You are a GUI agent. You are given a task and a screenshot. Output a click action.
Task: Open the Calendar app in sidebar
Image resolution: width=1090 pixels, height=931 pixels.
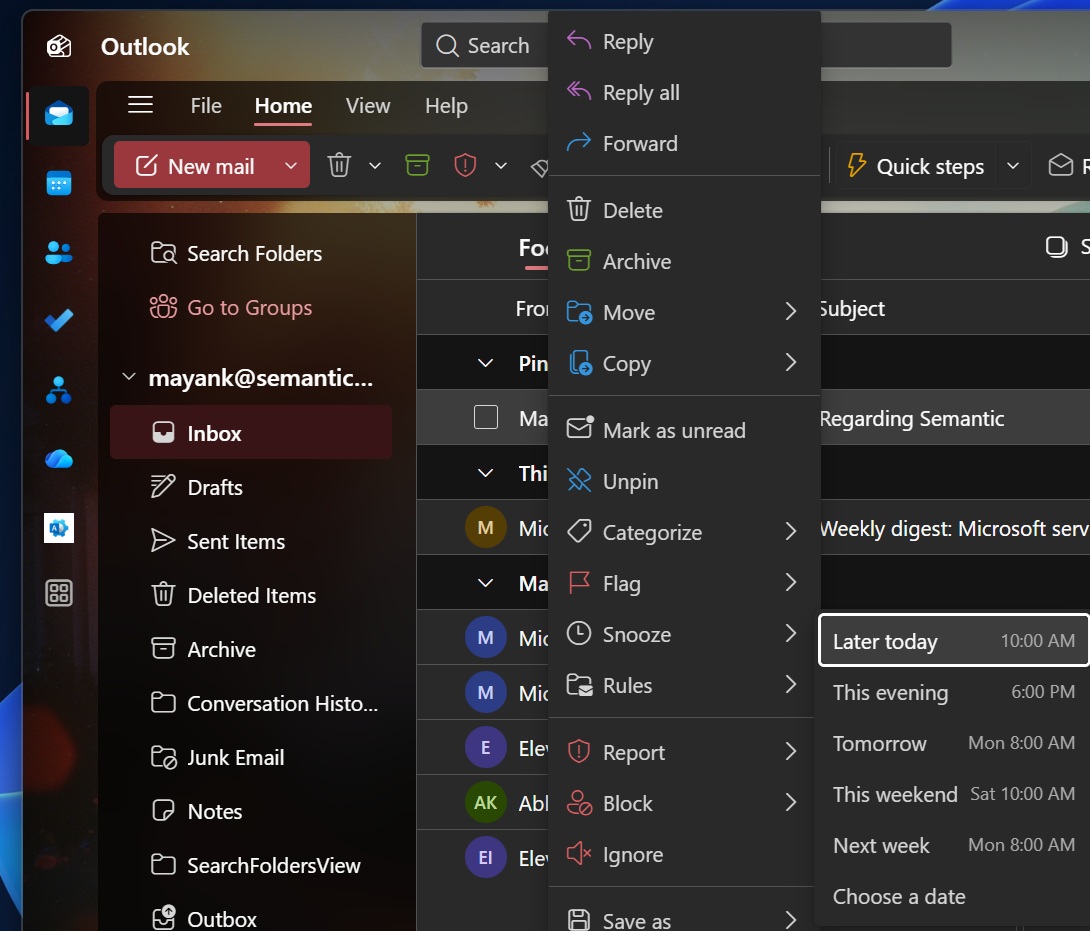tap(59, 184)
